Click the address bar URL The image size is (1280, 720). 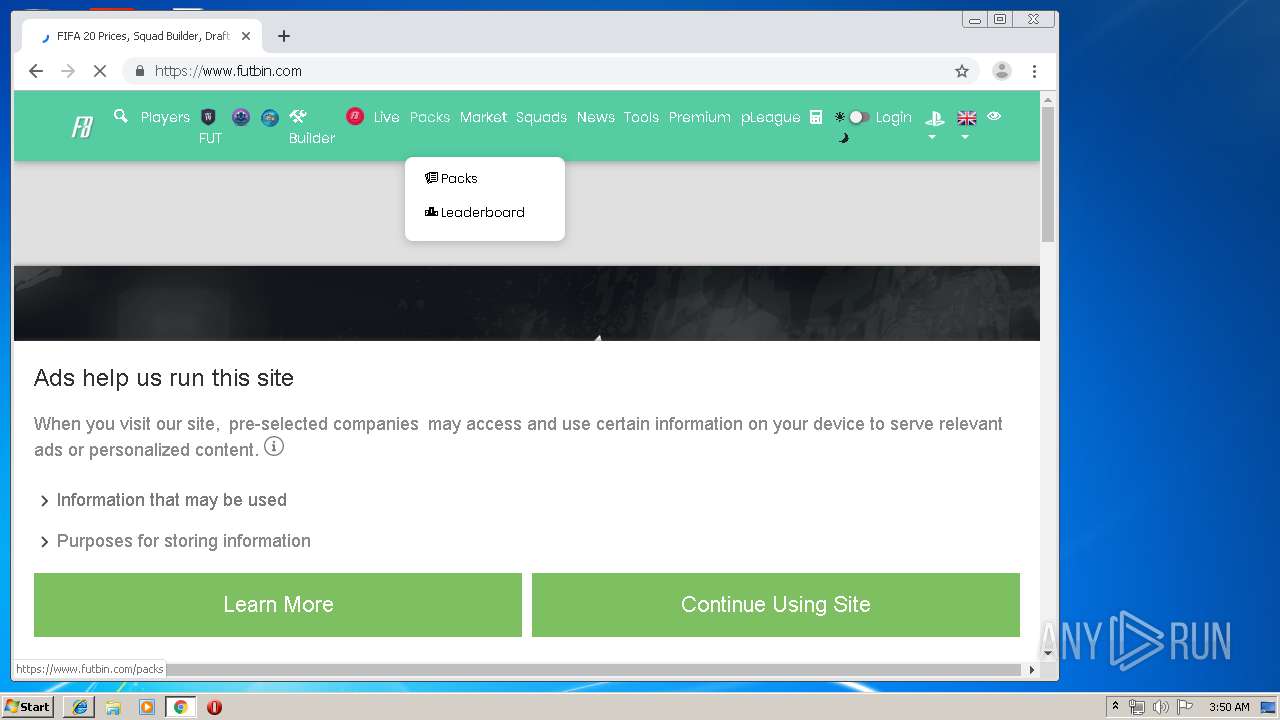tap(228, 71)
